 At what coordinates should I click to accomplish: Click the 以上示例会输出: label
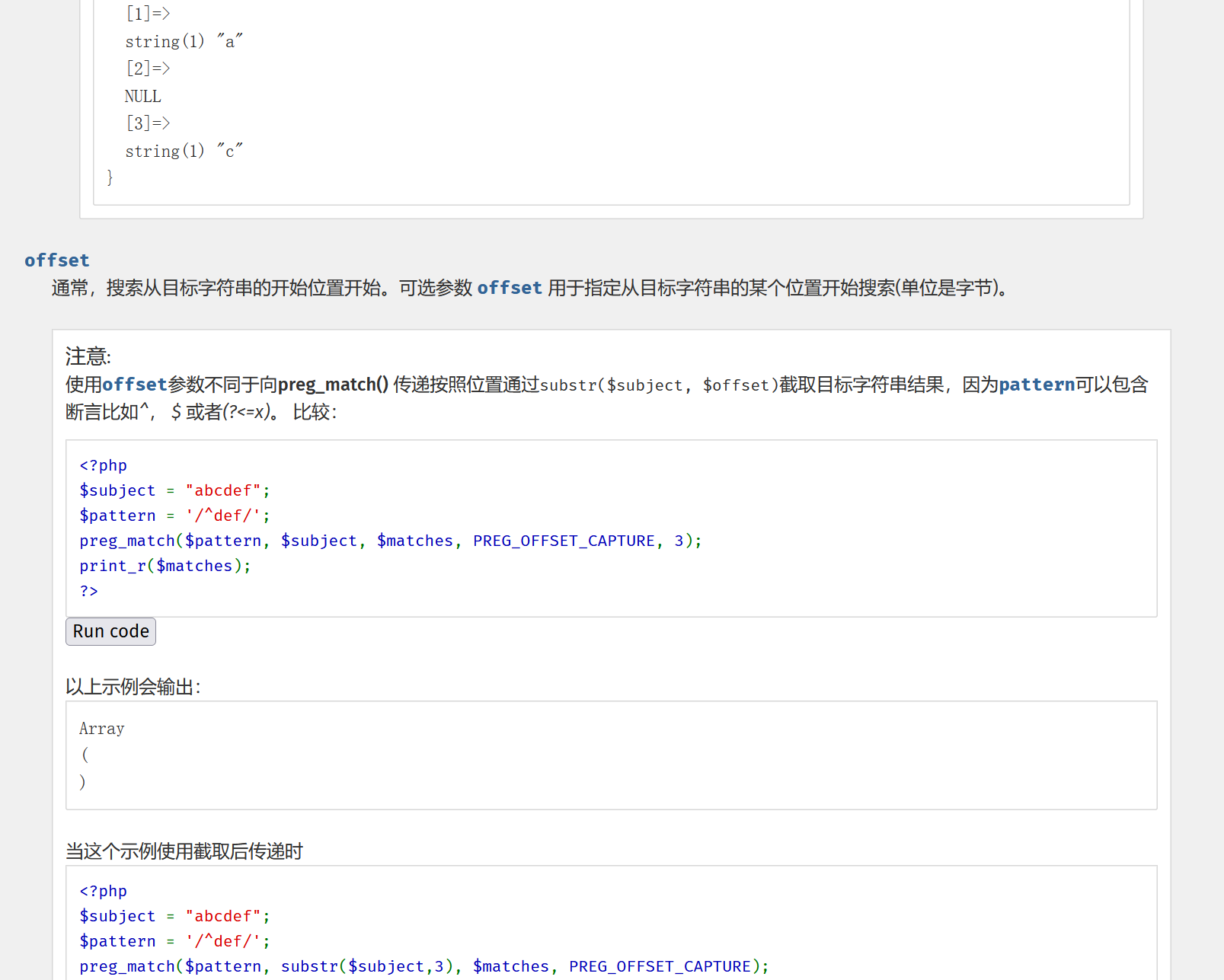[x=133, y=687]
